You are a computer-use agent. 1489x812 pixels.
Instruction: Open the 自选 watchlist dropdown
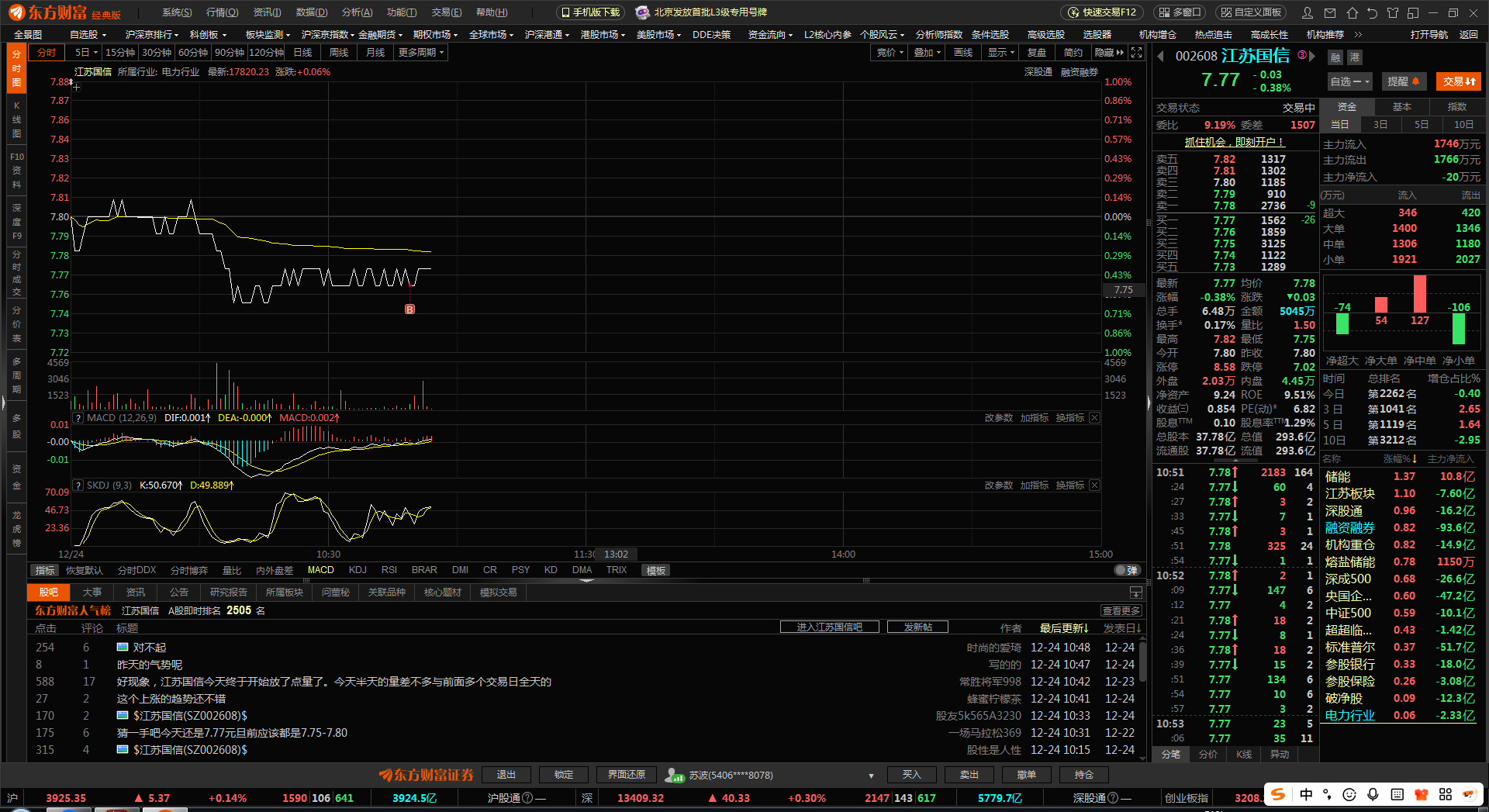[x=1349, y=81]
